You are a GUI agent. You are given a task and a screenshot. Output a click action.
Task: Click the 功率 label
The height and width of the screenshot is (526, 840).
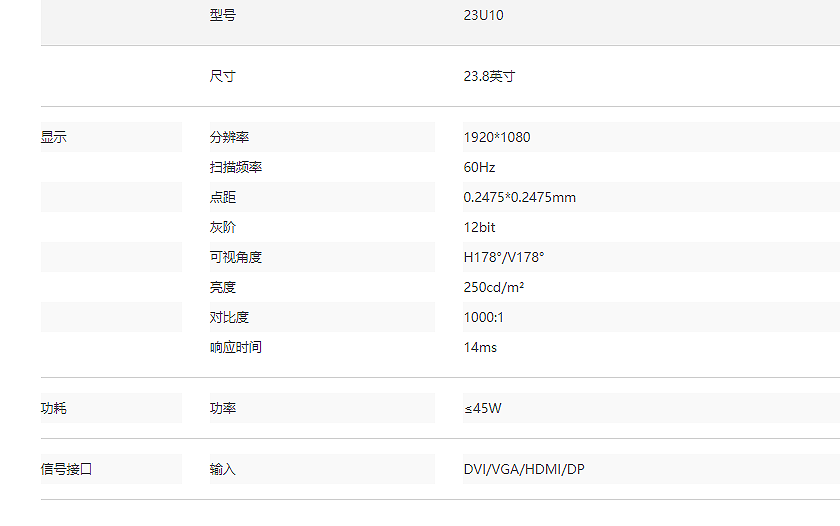(x=222, y=408)
